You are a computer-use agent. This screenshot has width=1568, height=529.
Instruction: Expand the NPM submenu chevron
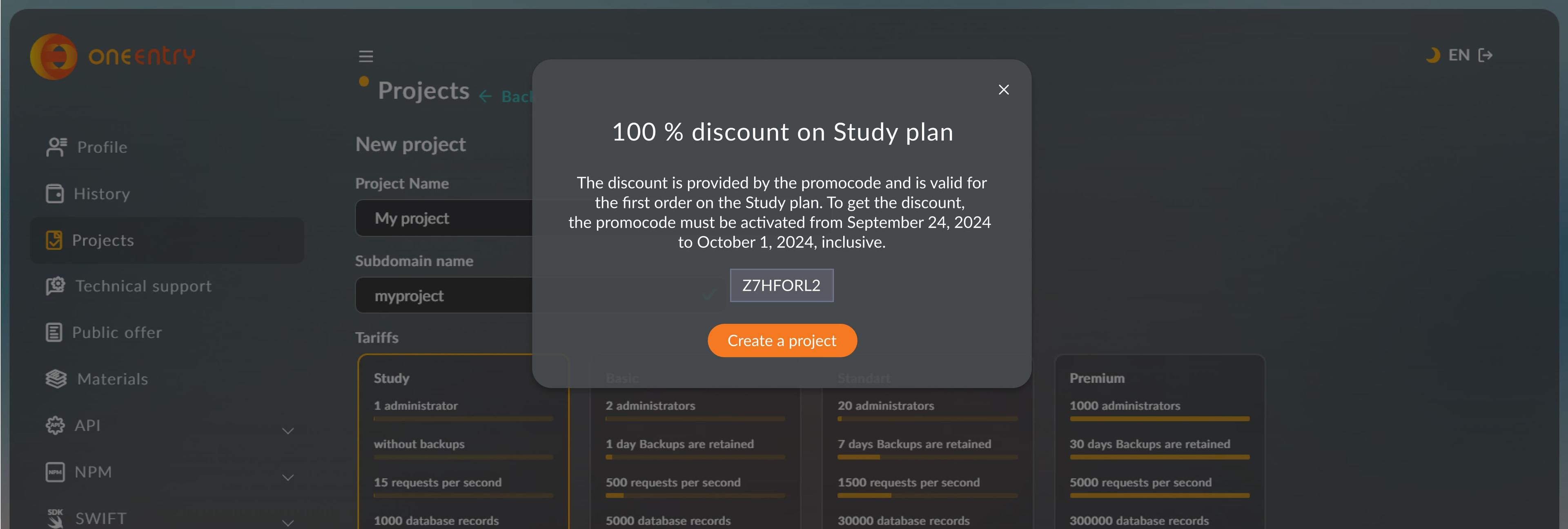pos(288,478)
